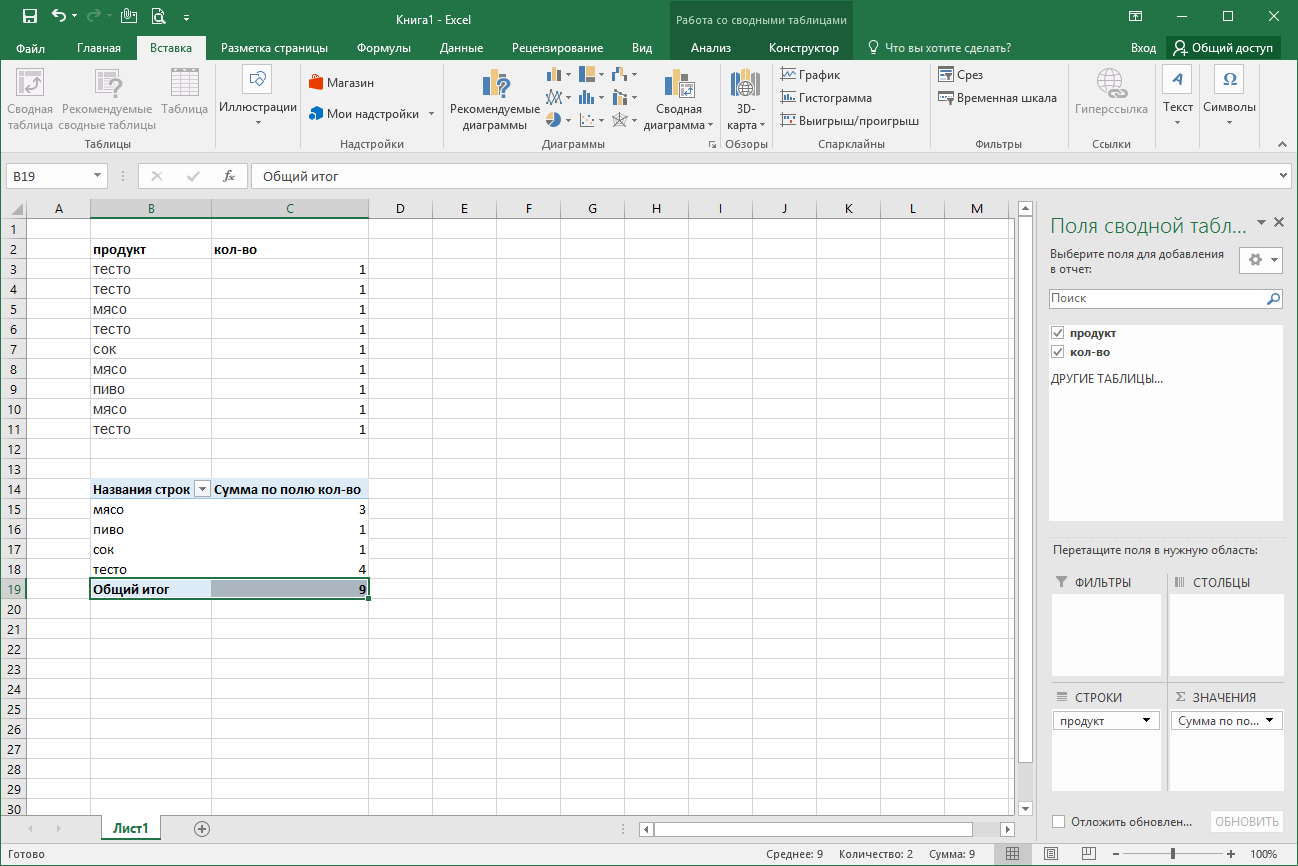Open the PivotTable Fields pane options arrow
1298x866 pixels.
(x=1261, y=223)
